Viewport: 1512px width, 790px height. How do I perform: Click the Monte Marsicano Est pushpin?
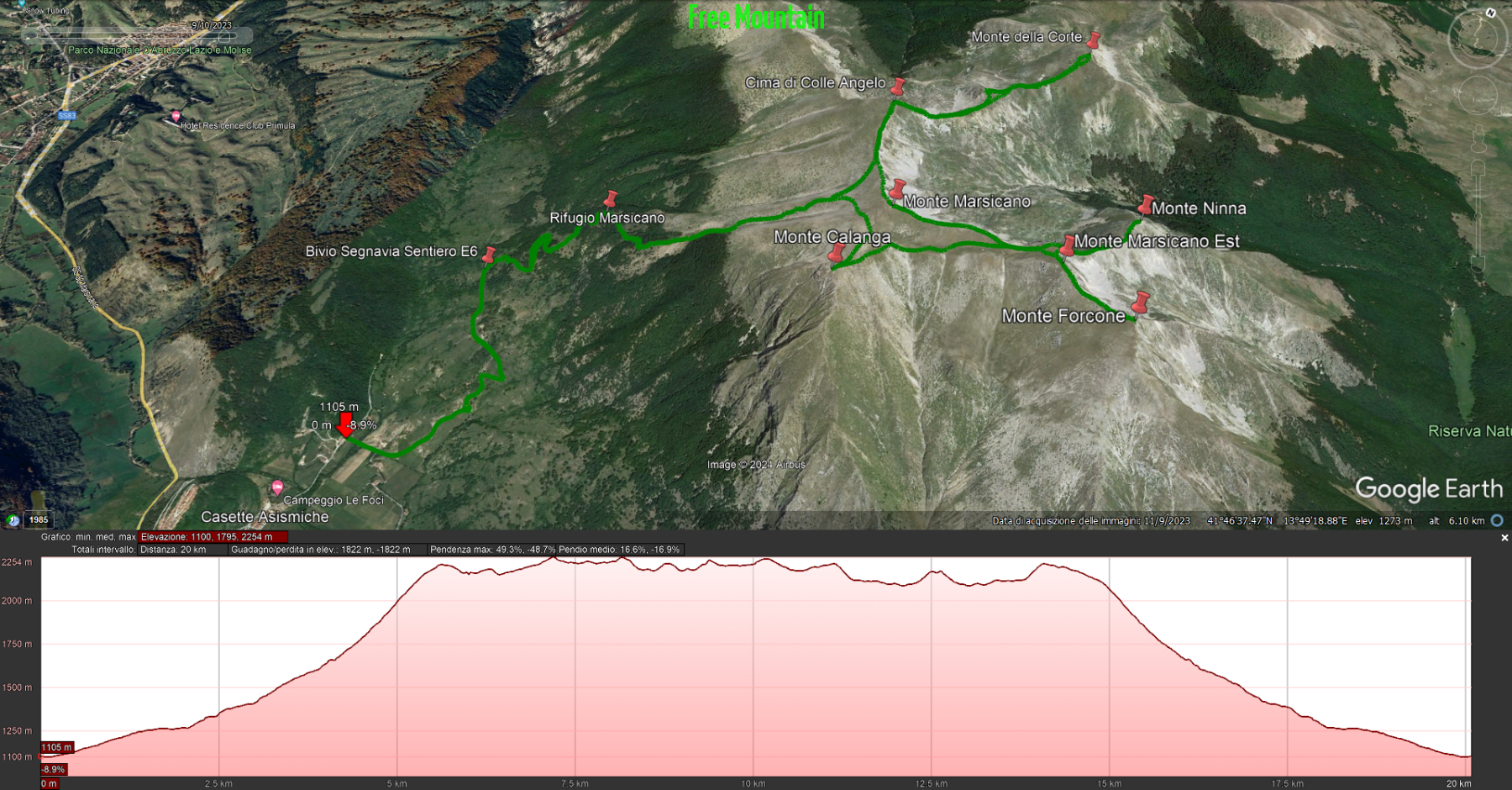click(1068, 245)
